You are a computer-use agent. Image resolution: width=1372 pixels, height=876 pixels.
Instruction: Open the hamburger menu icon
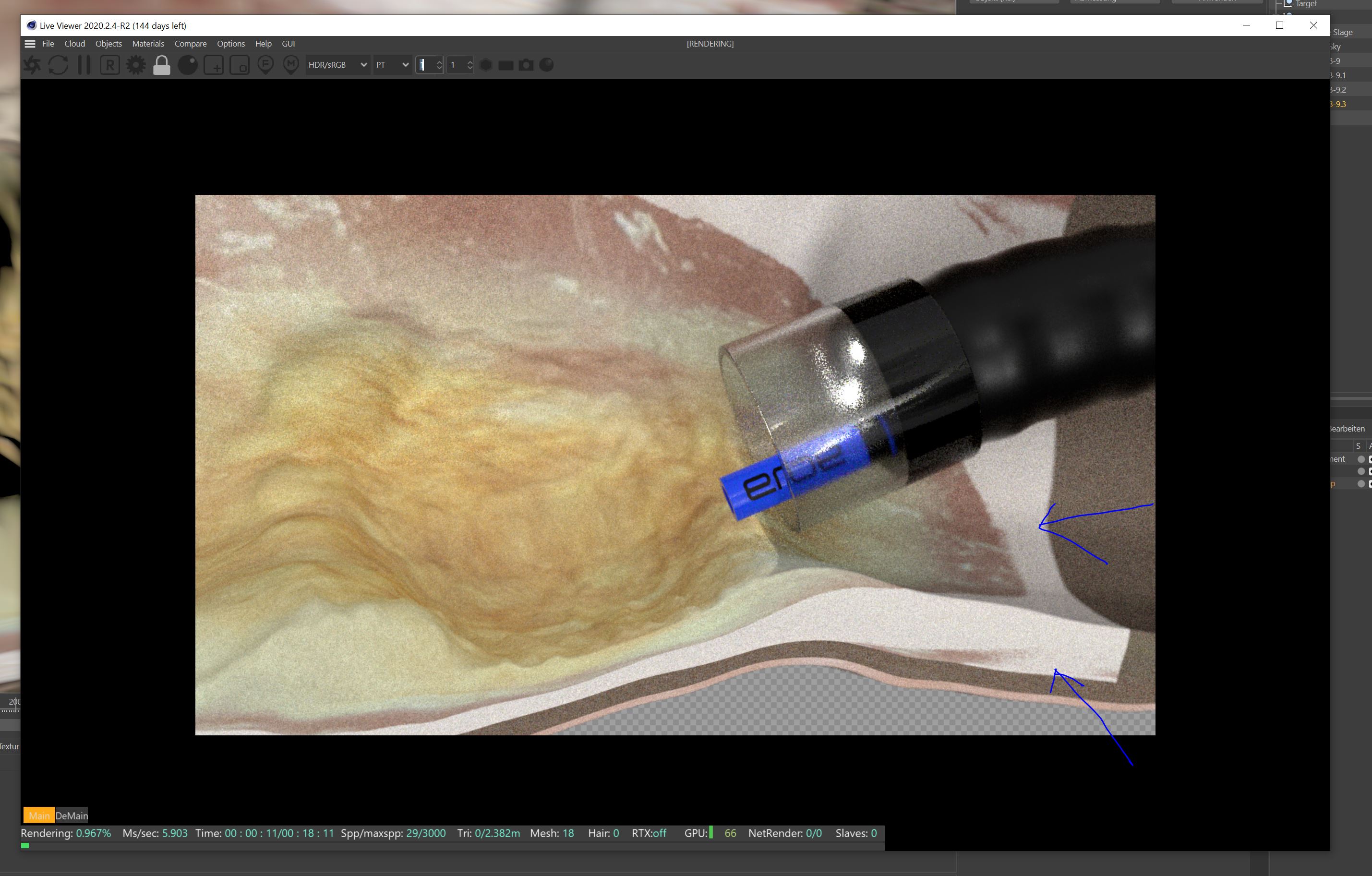30,44
